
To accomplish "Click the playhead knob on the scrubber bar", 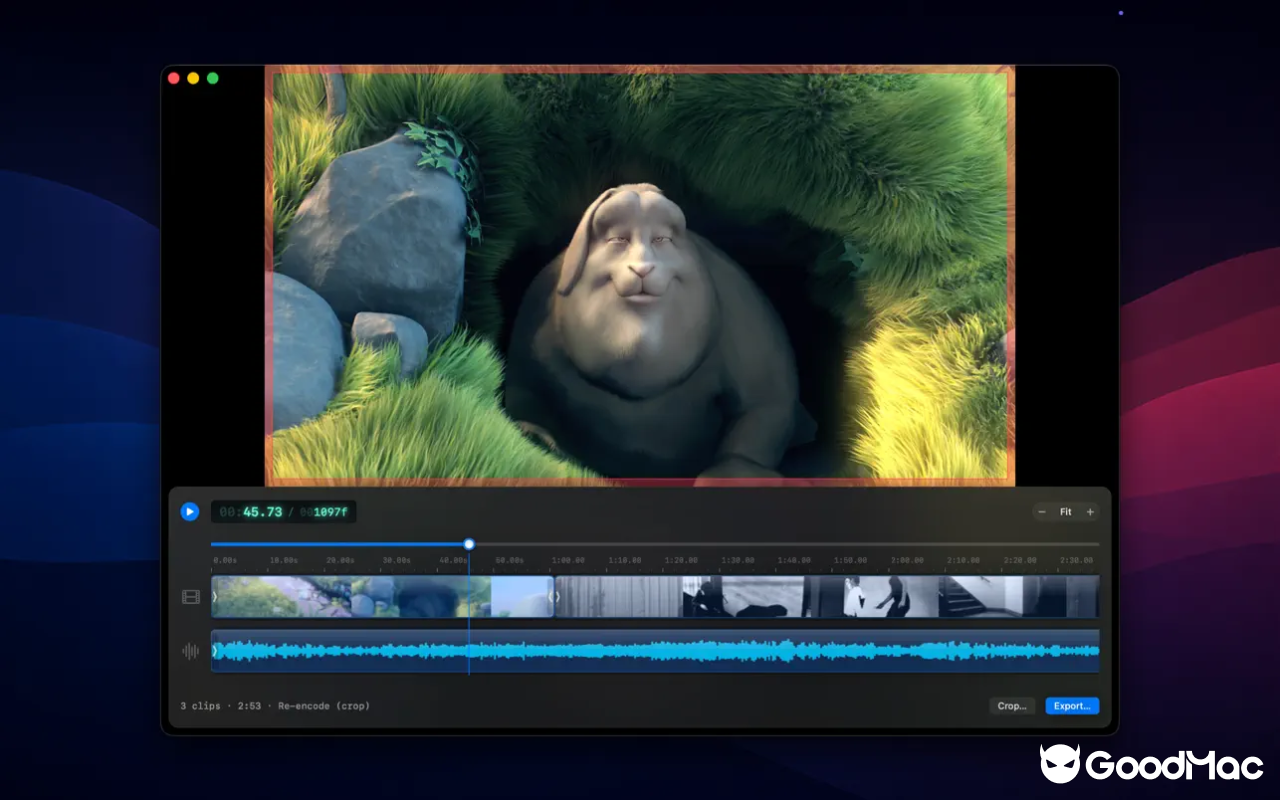I will (x=469, y=544).
